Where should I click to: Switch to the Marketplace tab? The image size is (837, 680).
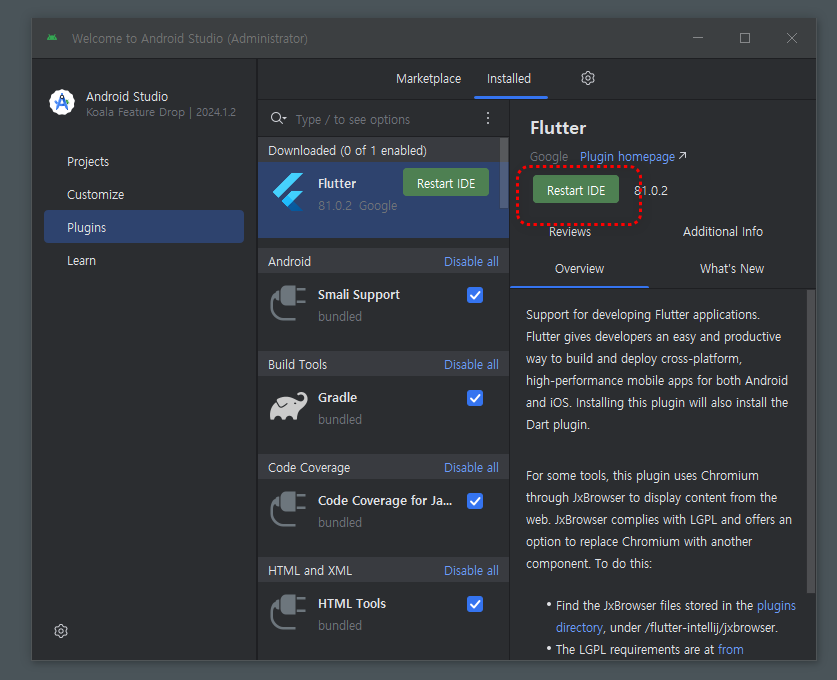428,78
